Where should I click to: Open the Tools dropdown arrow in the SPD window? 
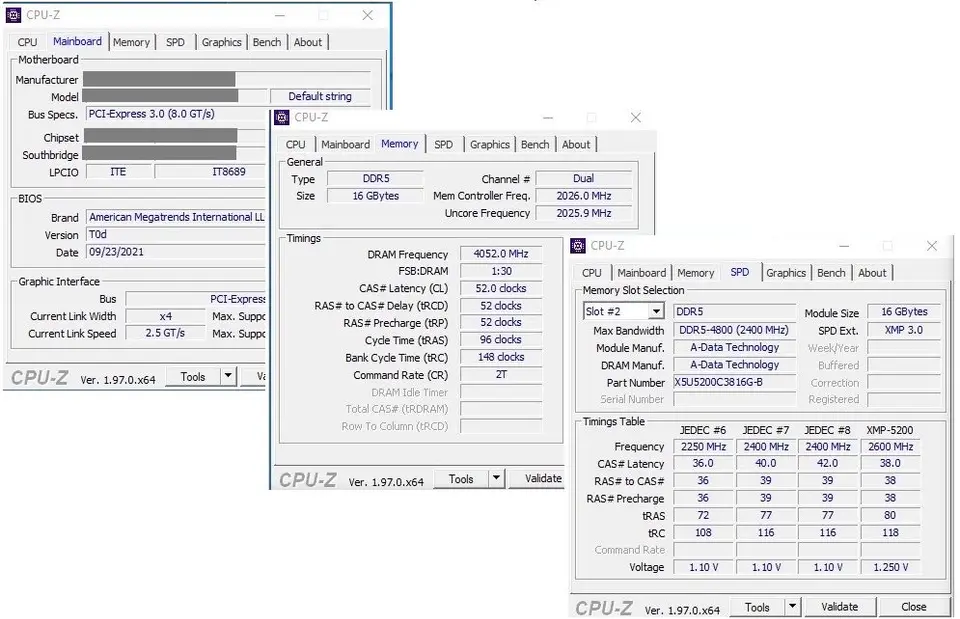(x=791, y=606)
